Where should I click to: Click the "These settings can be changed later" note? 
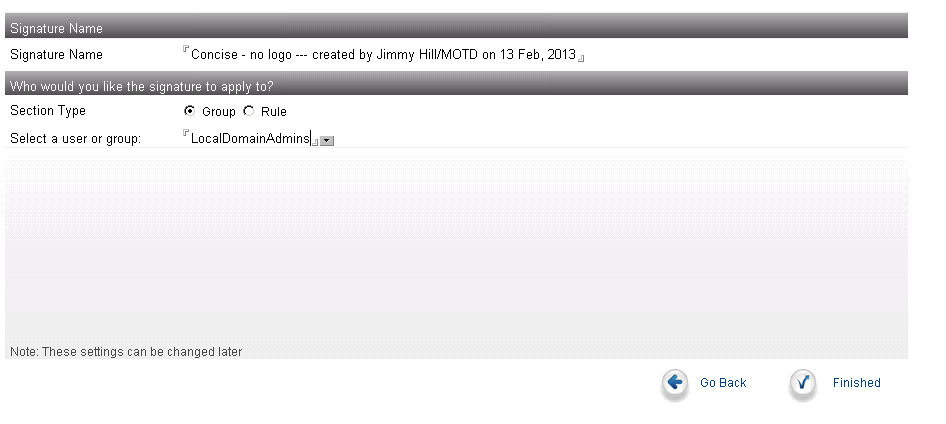(126, 352)
